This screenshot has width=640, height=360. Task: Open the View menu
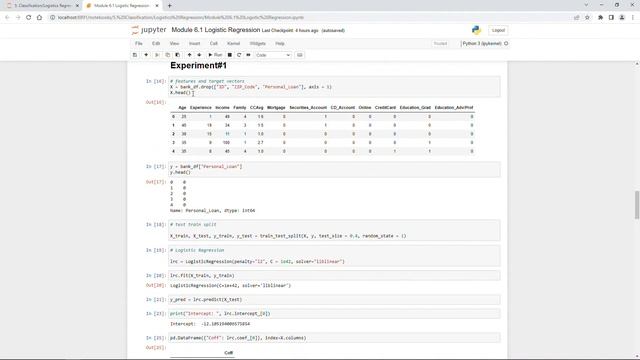pos(174,43)
